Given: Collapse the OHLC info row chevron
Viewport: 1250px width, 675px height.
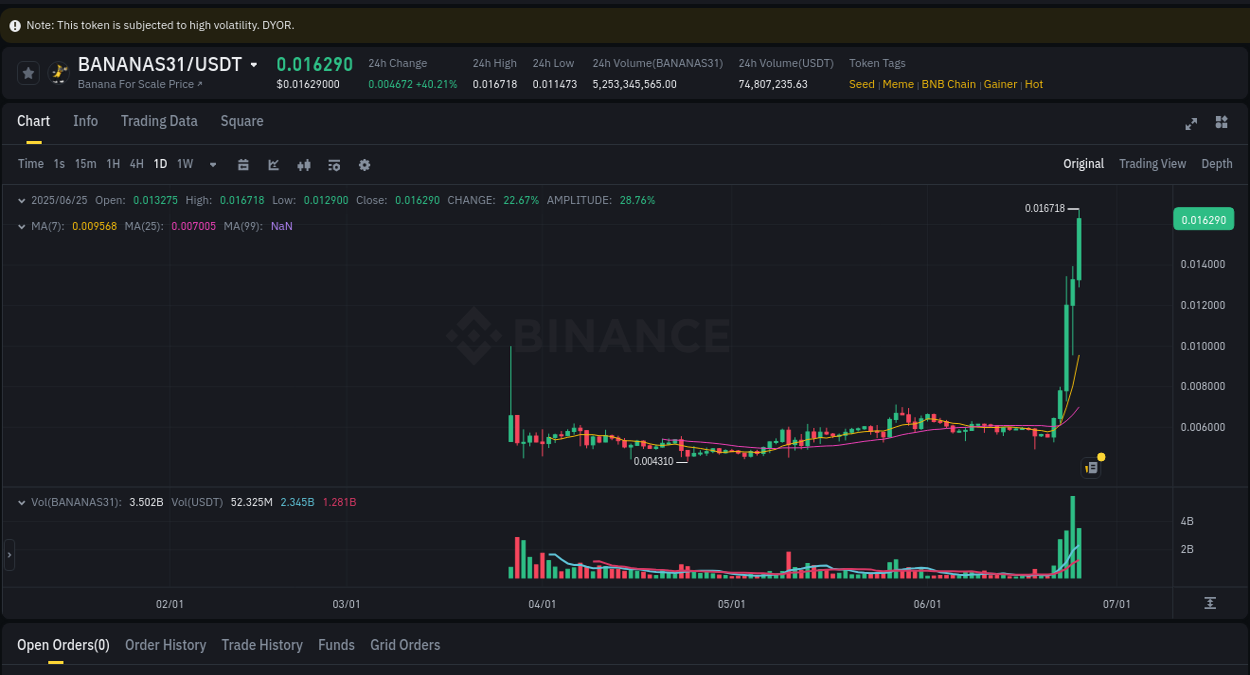Looking at the screenshot, I should [21, 200].
